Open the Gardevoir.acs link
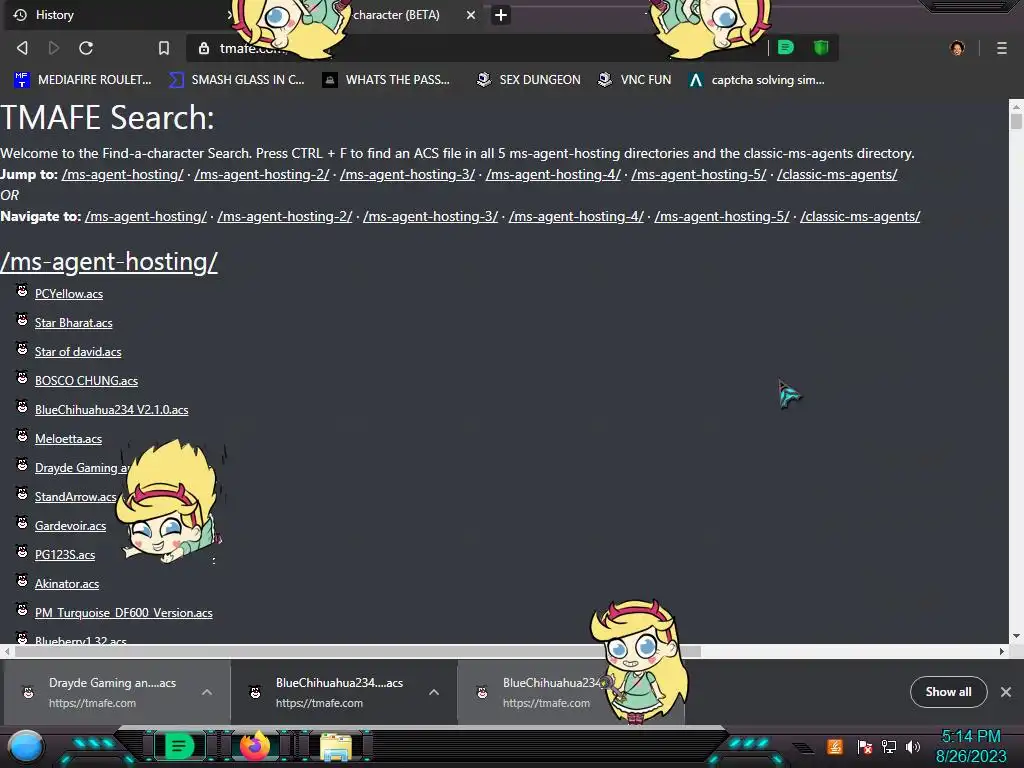 [70, 526]
